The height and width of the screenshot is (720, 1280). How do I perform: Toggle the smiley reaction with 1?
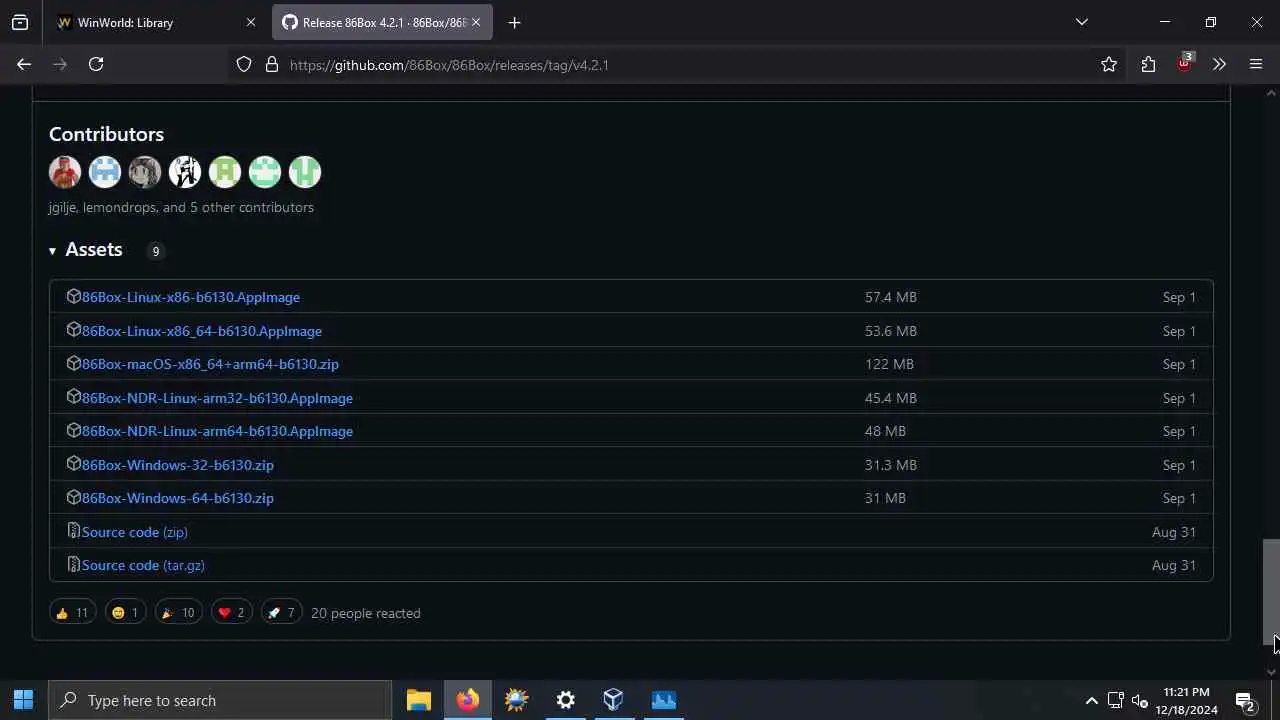[x=125, y=613]
